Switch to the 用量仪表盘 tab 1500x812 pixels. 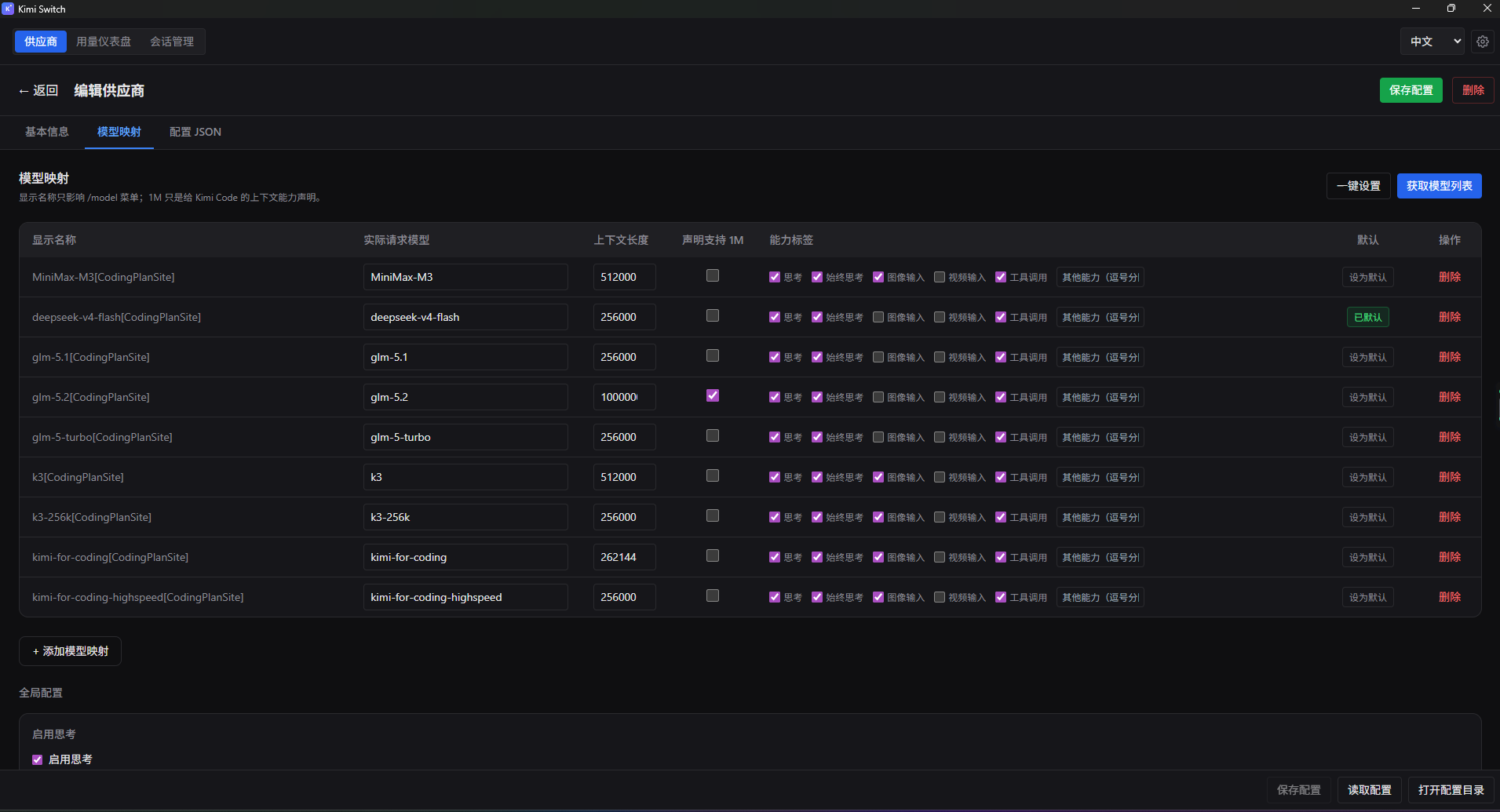click(x=104, y=42)
